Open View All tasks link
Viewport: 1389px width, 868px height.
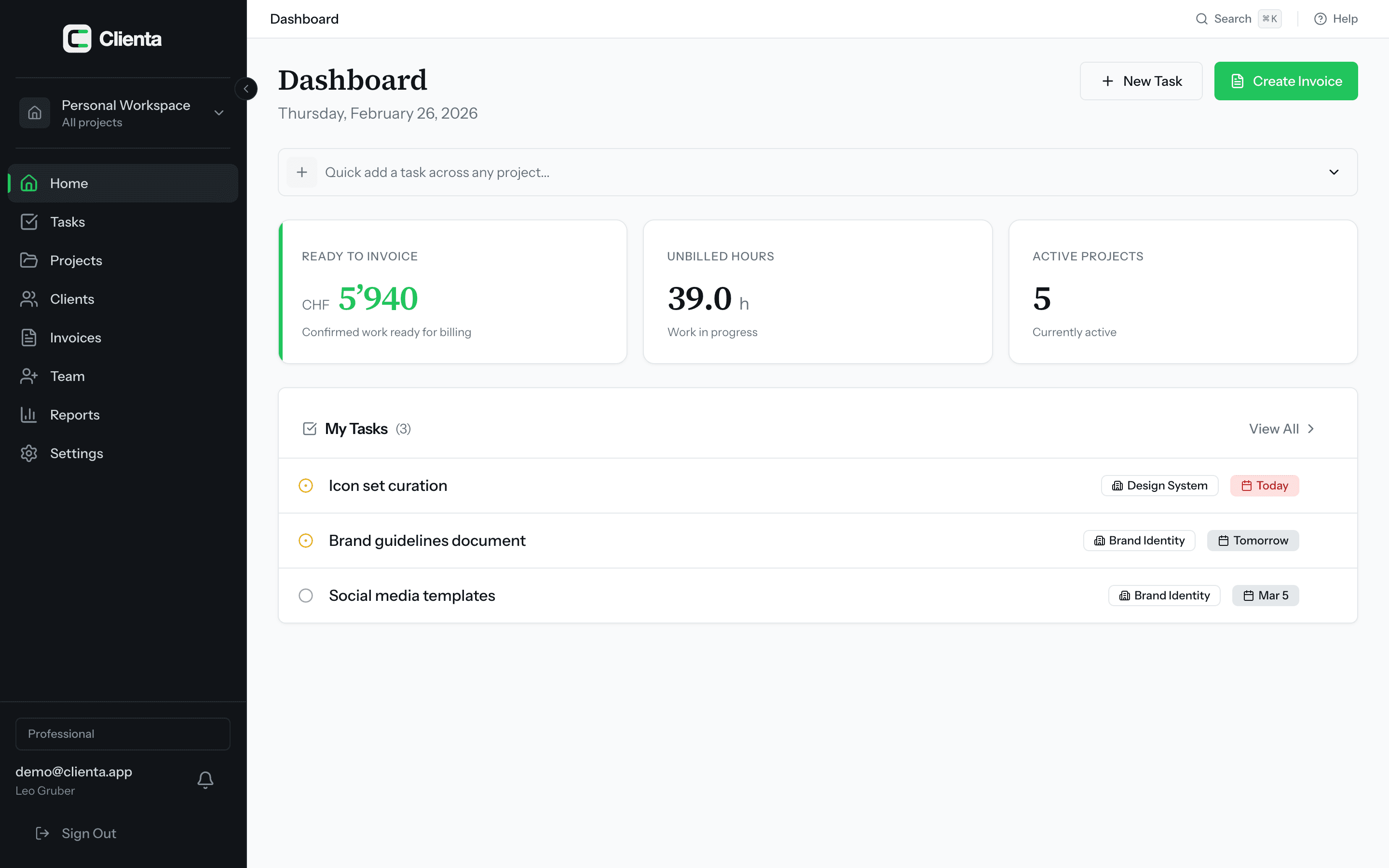1281,428
